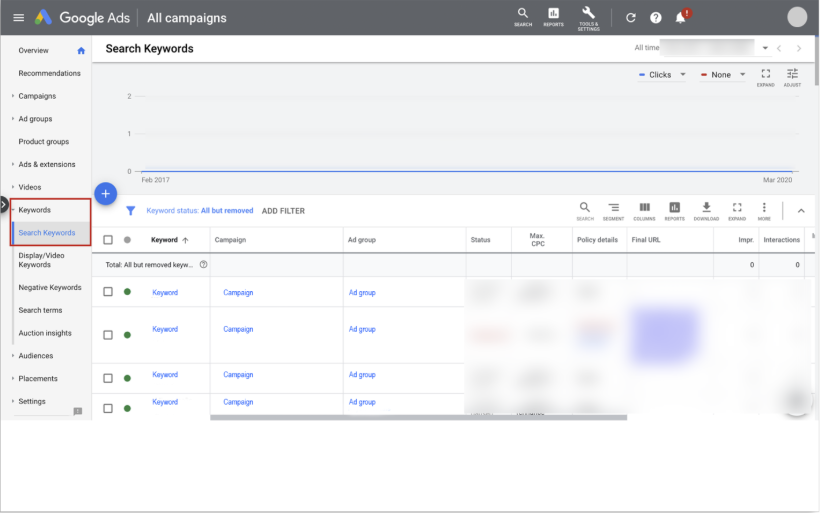This screenshot has width=821, height=513.
Task: Collapse the table toolbar chevron
Action: point(801,211)
